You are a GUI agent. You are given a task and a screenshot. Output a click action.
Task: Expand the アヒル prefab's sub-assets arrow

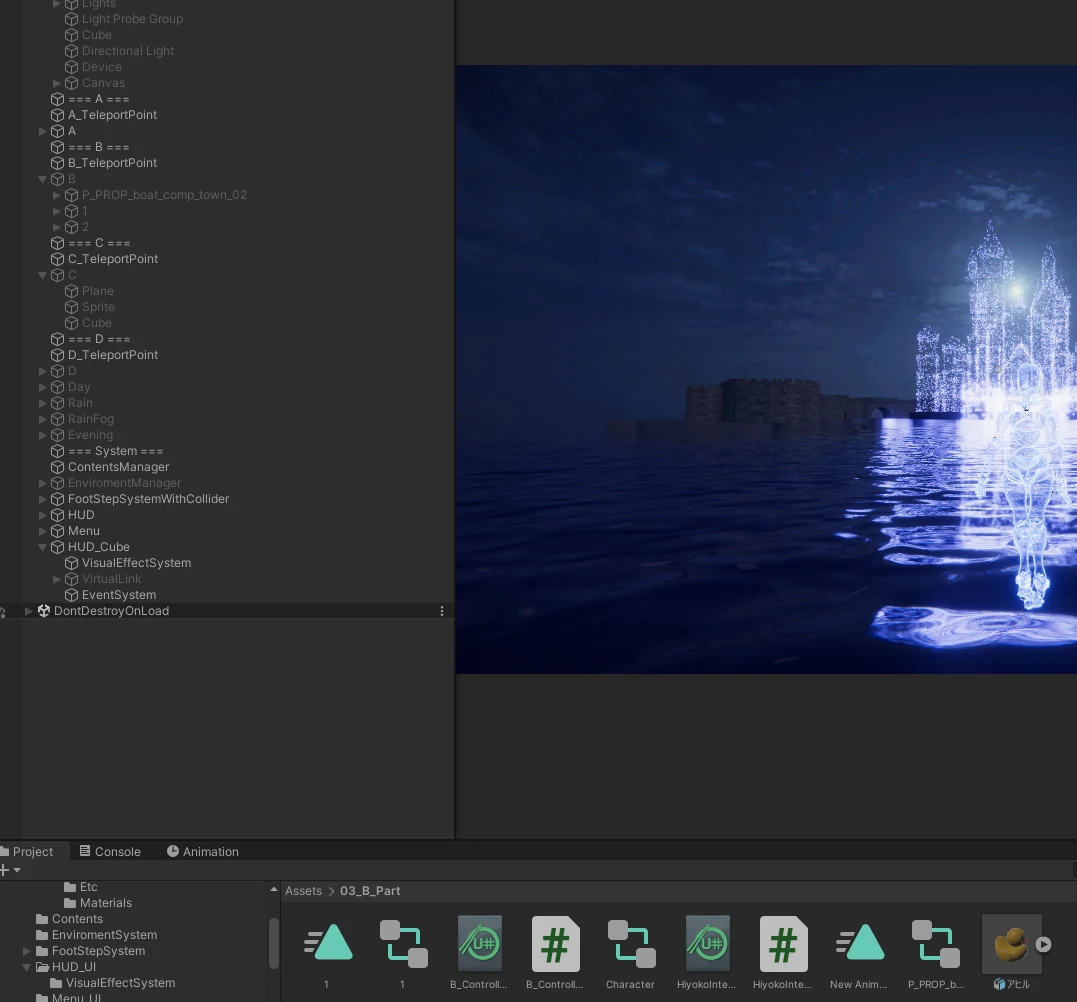[x=1043, y=944]
